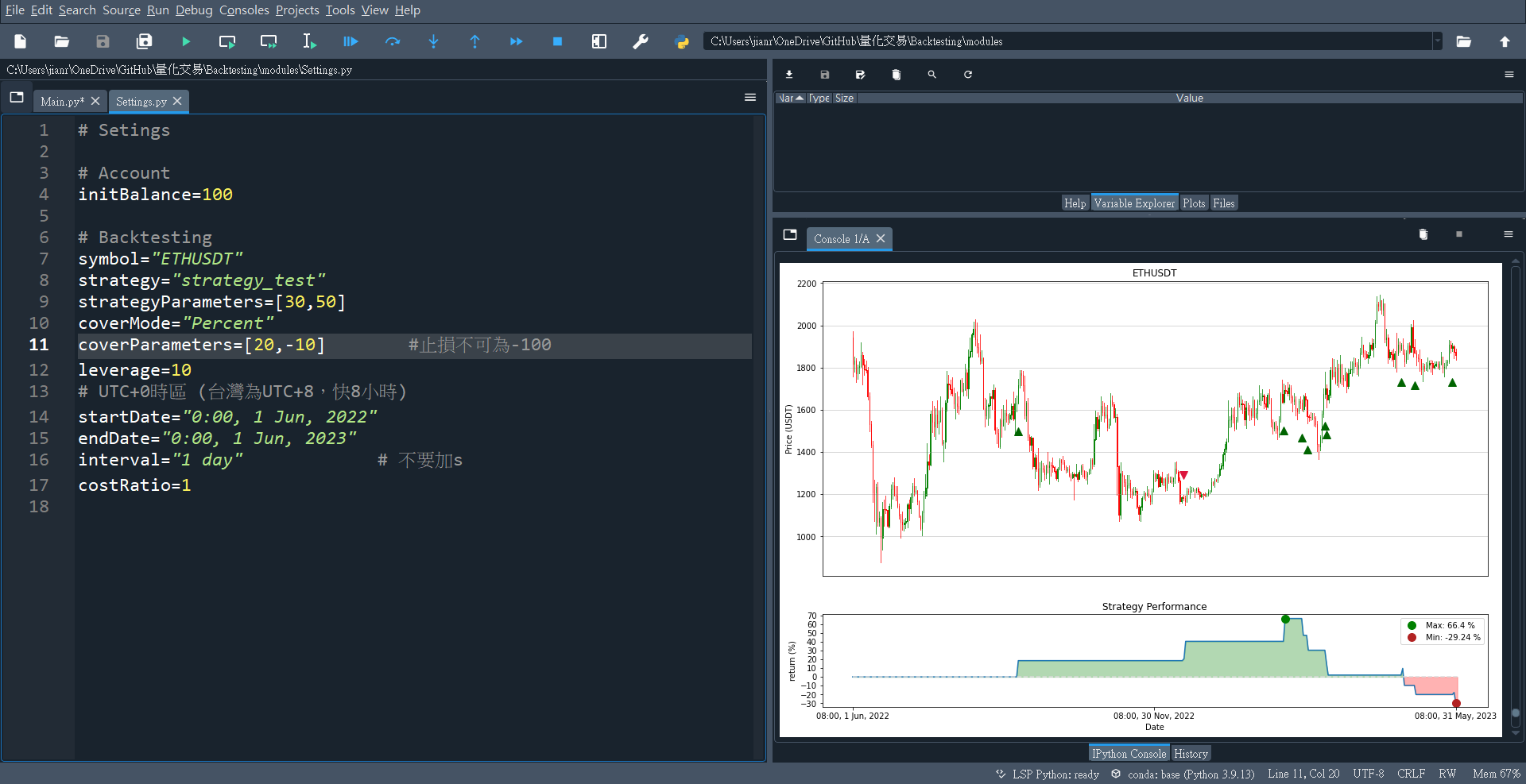Screen dimensions: 1526x784
Task: Switch to the History tab
Action: tap(1191, 754)
